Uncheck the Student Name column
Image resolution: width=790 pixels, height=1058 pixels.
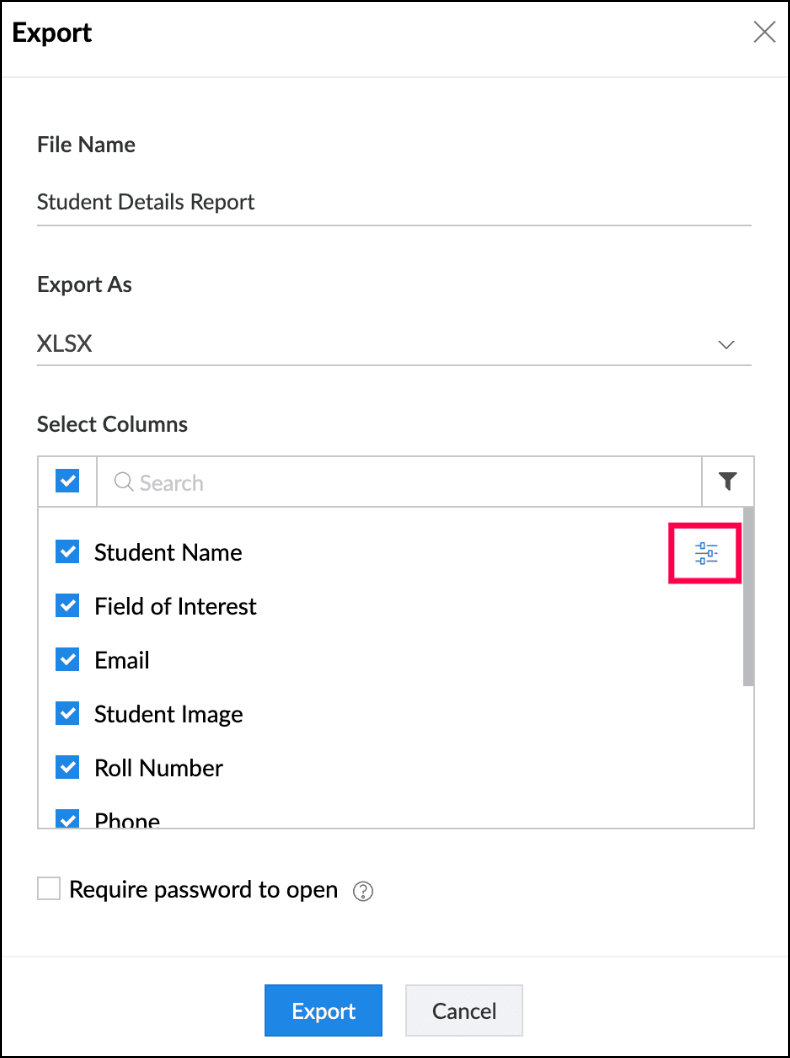[67, 552]
